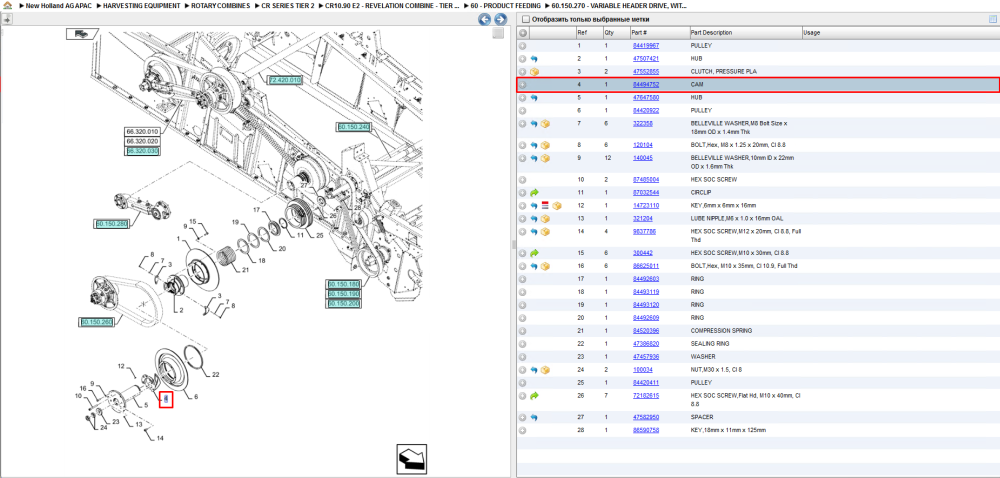Open part number link 84419967
This screenshot has width=1000, height=478.
pos(645,46)
